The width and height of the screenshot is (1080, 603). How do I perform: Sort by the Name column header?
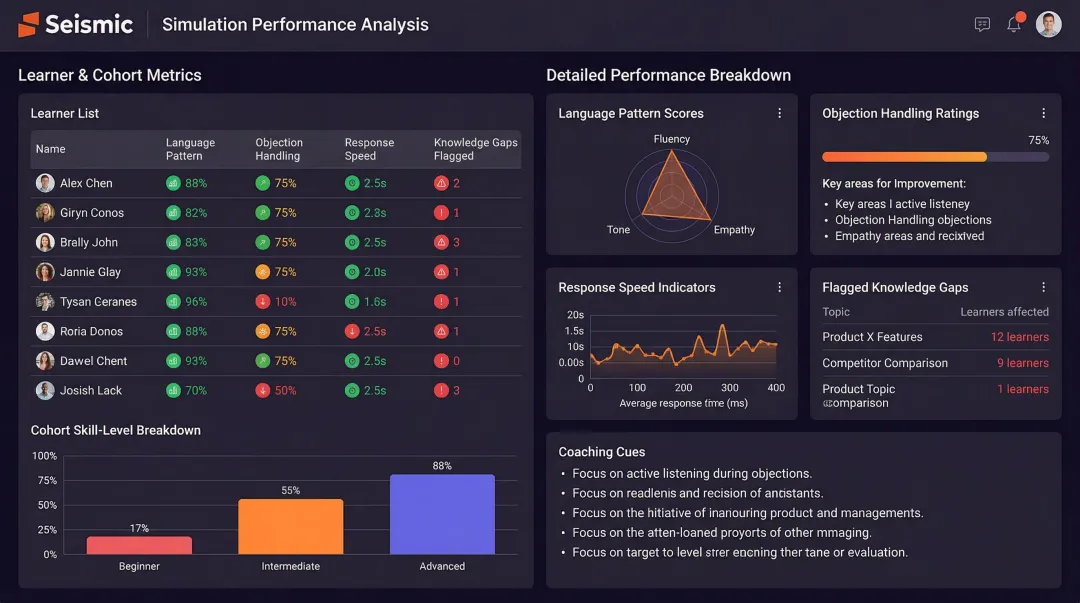click(50, 148)
